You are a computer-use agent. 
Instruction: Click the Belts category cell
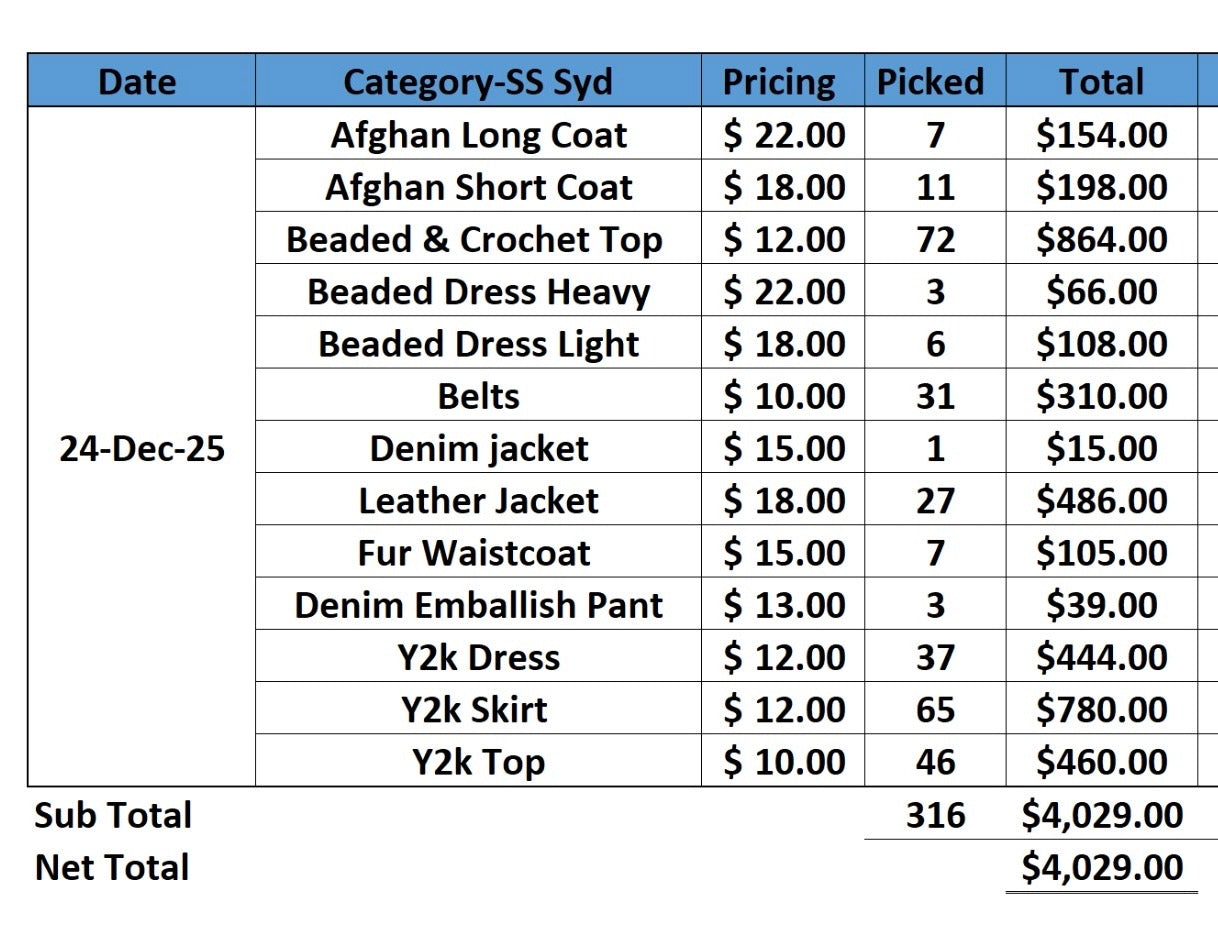click(x=478, y=396)
